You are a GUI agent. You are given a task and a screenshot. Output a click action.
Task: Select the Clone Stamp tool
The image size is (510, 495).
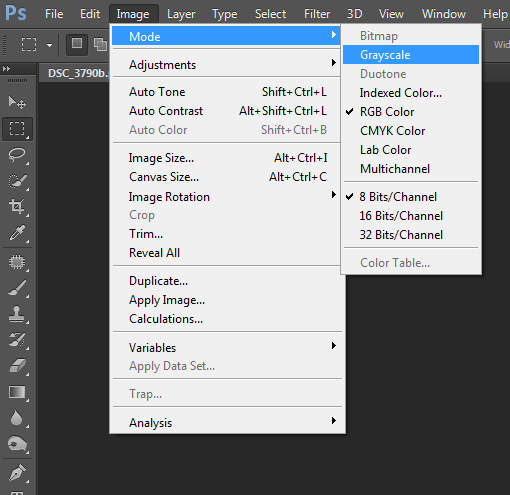coord(17,314)
